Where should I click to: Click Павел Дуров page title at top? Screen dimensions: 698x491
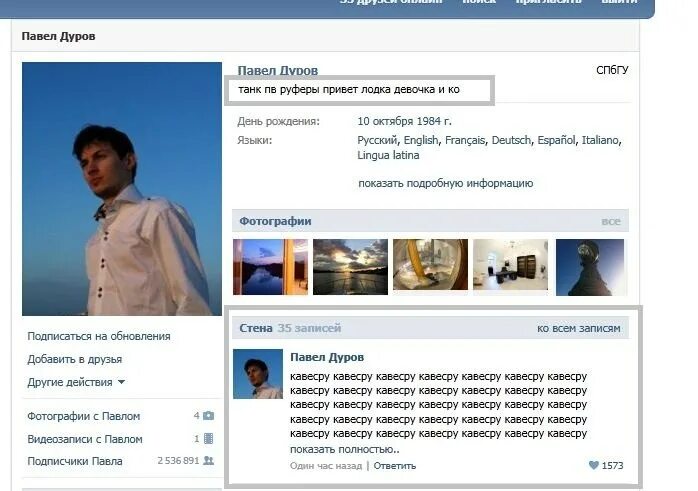(58, 36)
